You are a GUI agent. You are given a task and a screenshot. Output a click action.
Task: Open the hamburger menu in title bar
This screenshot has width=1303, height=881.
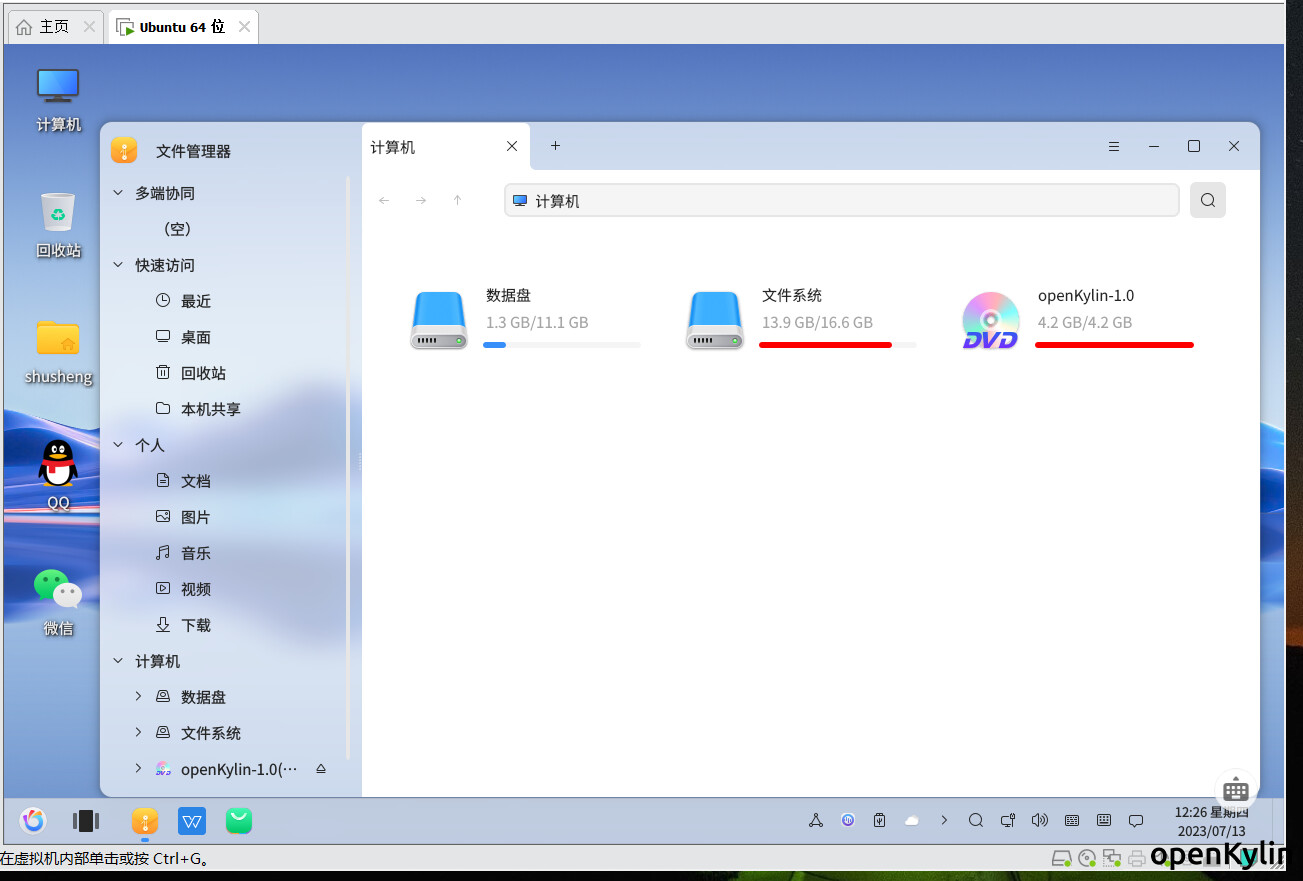(1114, 146)
